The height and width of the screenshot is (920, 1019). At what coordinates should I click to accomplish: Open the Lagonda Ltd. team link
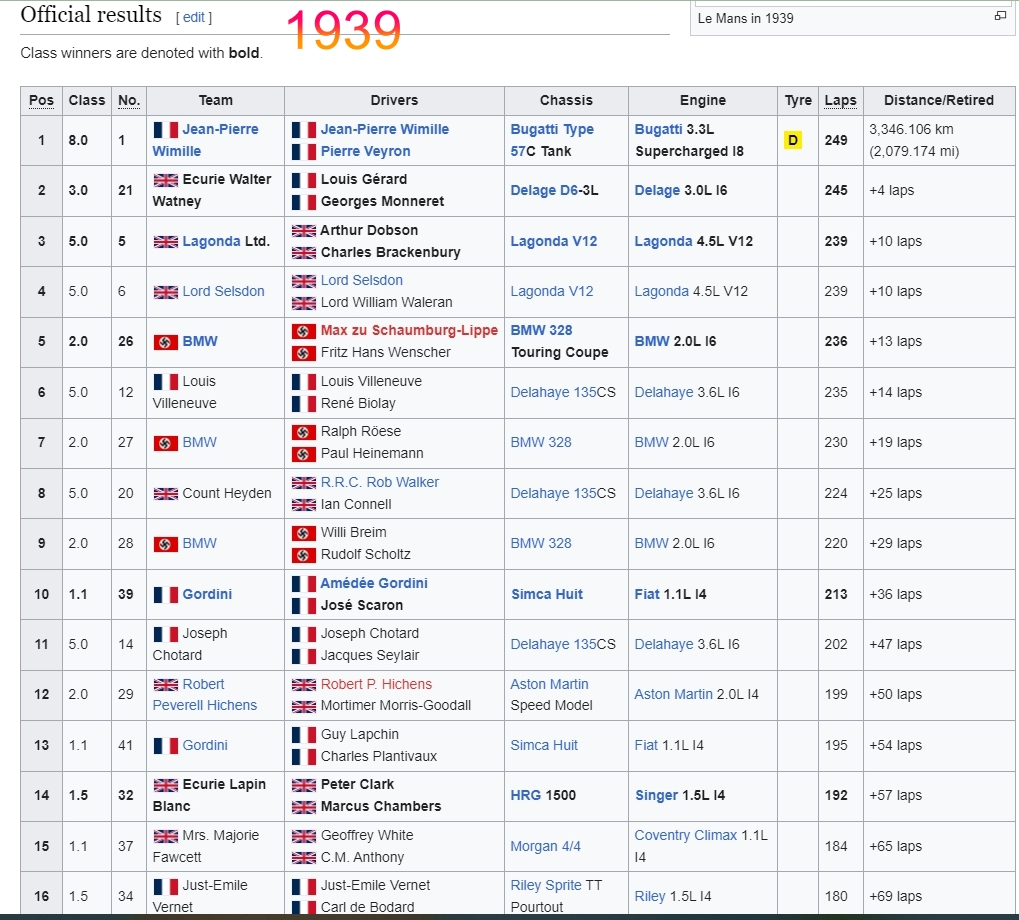[211, 242]
